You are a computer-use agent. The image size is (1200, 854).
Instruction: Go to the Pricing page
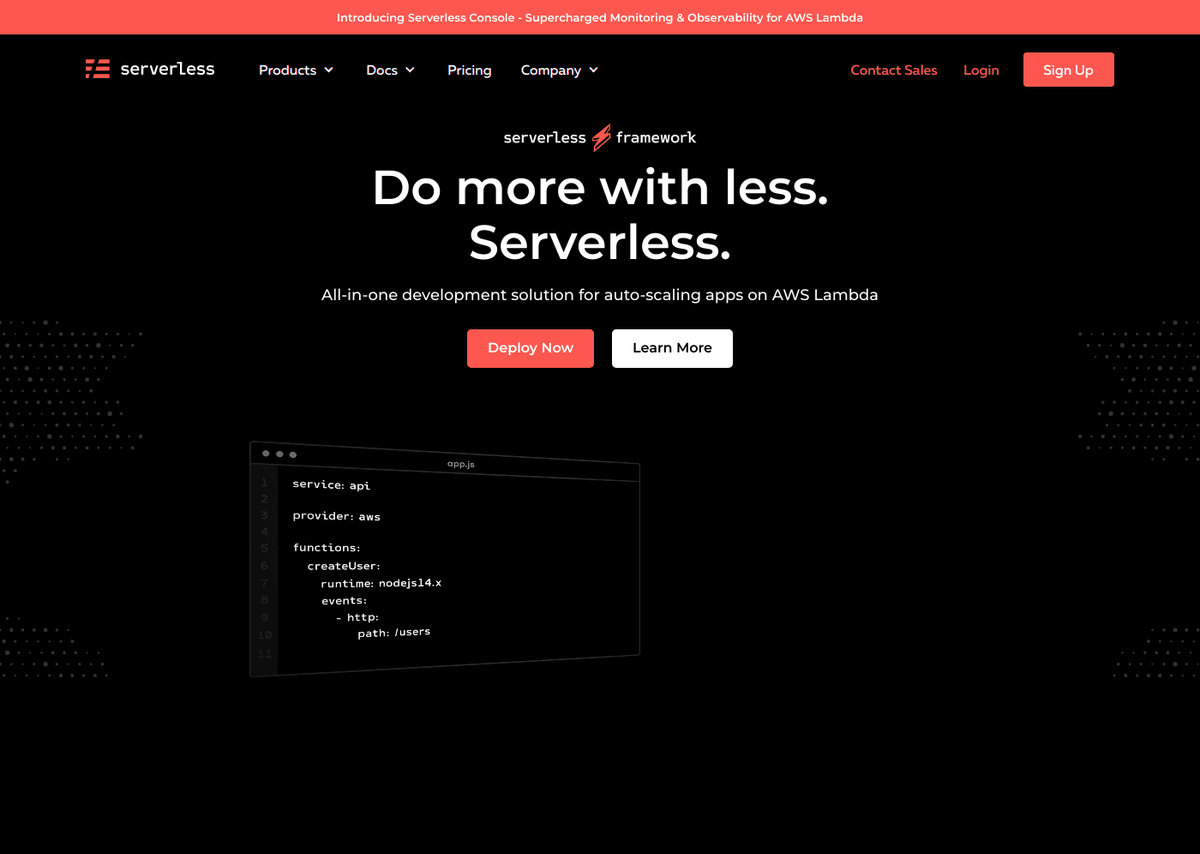click(469, 70)
